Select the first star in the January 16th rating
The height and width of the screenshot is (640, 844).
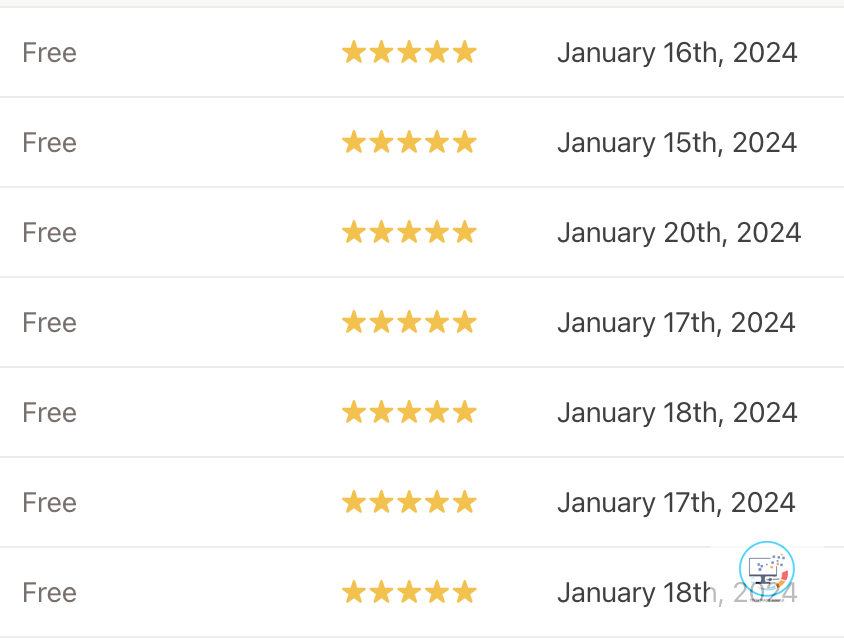pyautogui.click(x=354, y=52)
